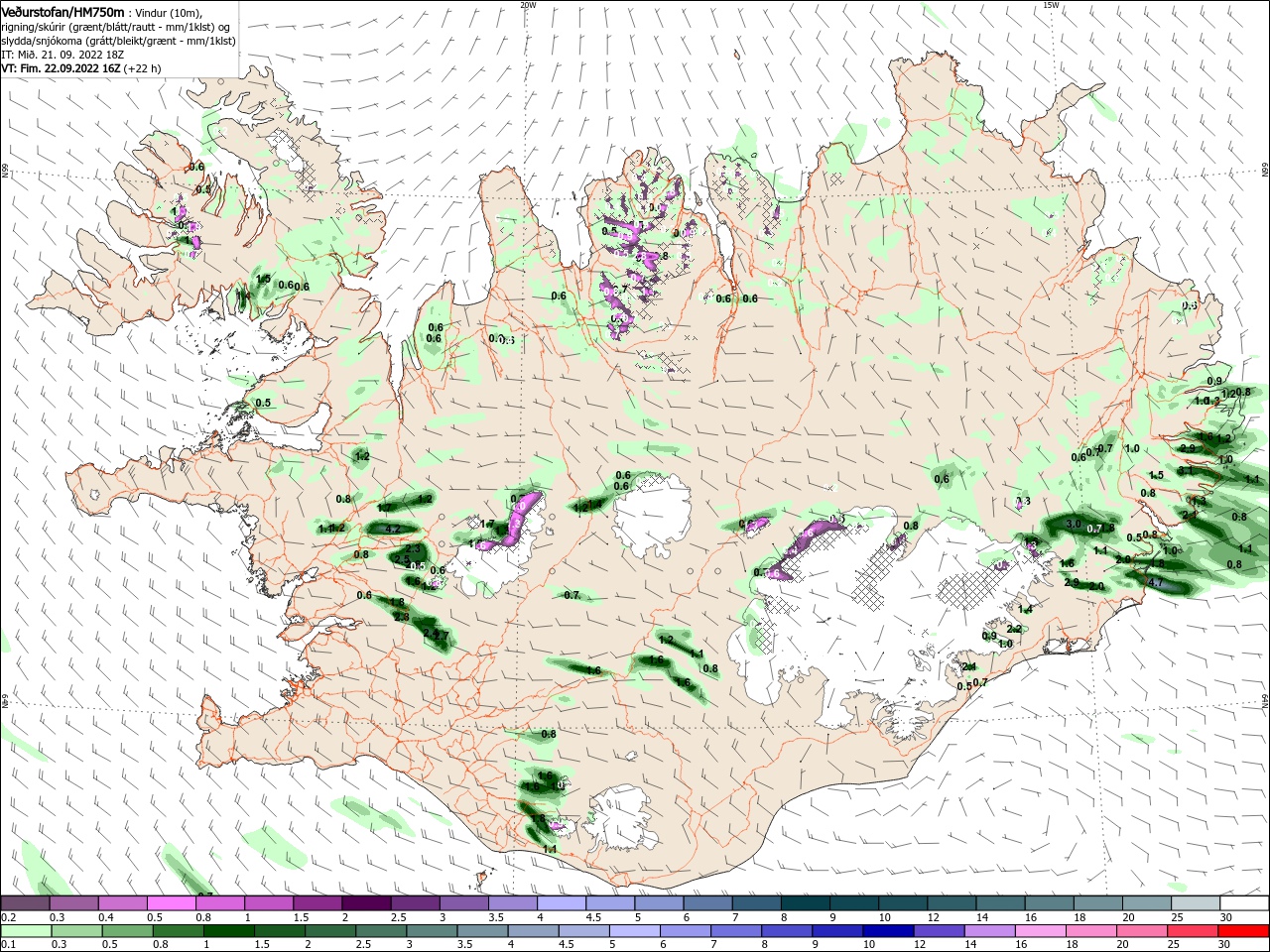Select the green 0.8 rain legend swatch
Viewport: 1270px width, 952px height.
click(180, 931)
